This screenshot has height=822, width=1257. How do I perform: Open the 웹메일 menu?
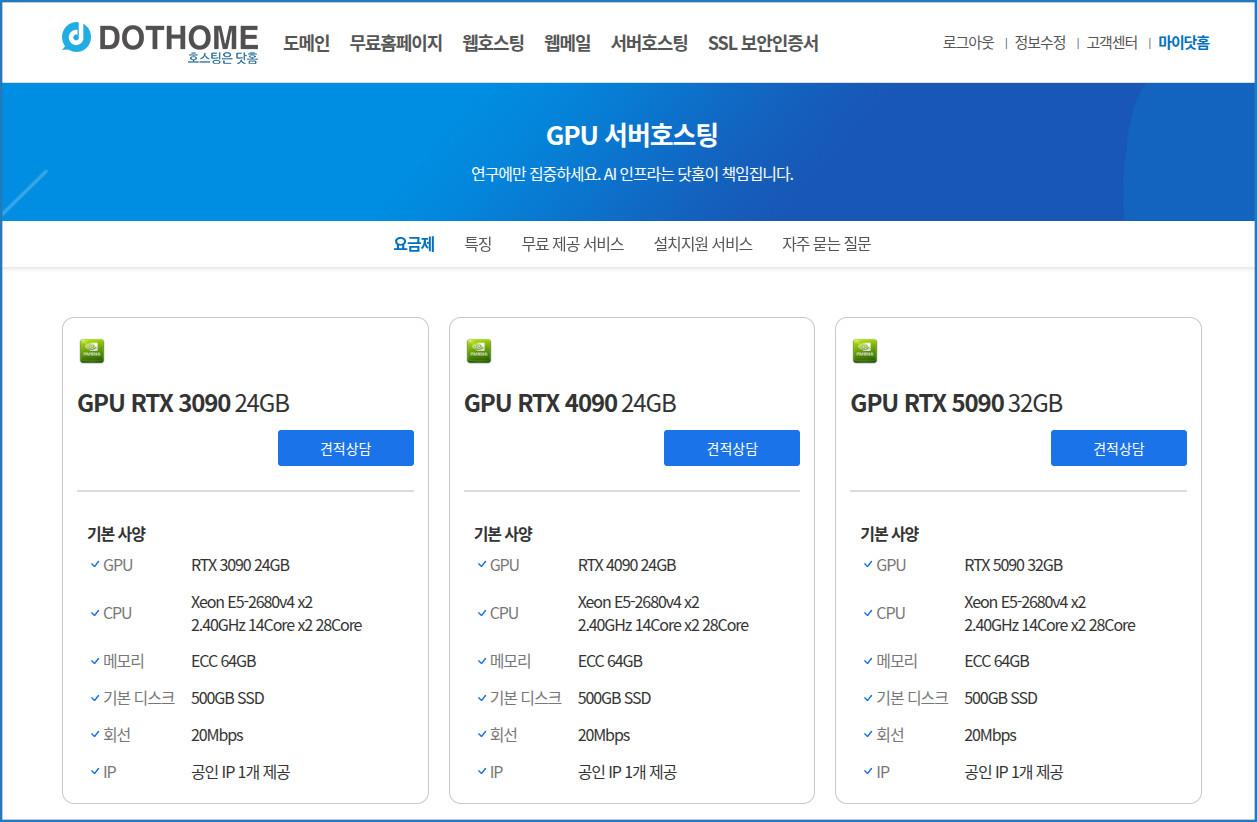click(567, 43)
